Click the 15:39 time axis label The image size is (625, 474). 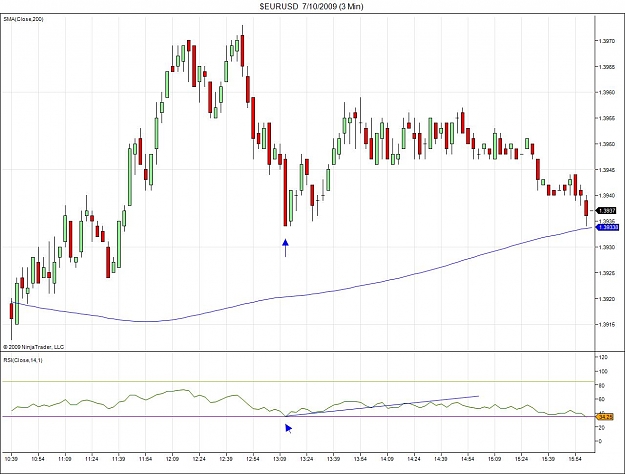point(548,459)
